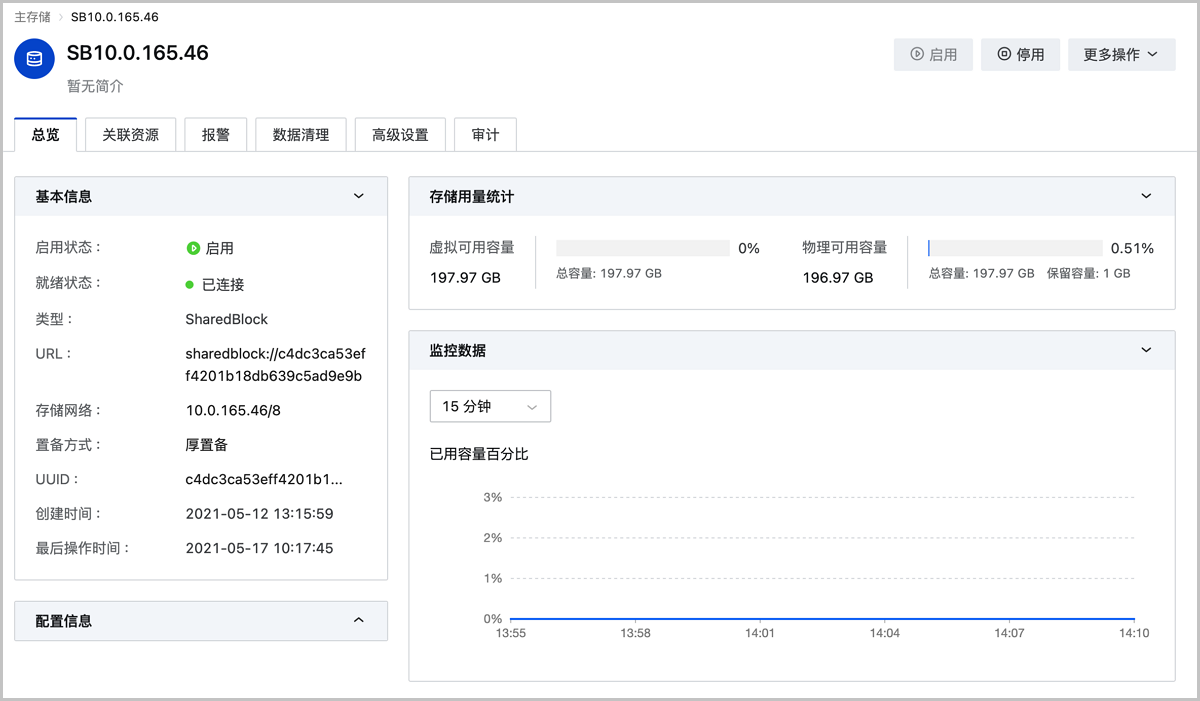Select the 高级设置 tab
The width and height of the screenshot is (1200, 701).
coord(400,135)
